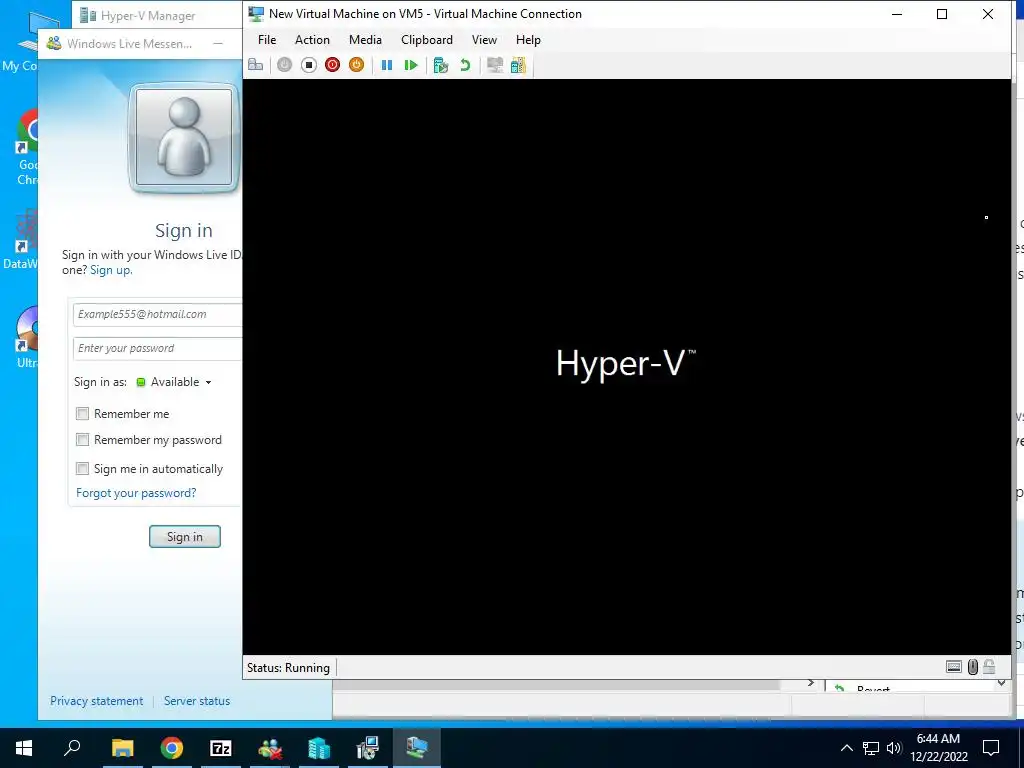Click the Ctrl+Alt+Delete toolbar icon
The width and height of the screenshot is (1024, 768).
[256, 65]
